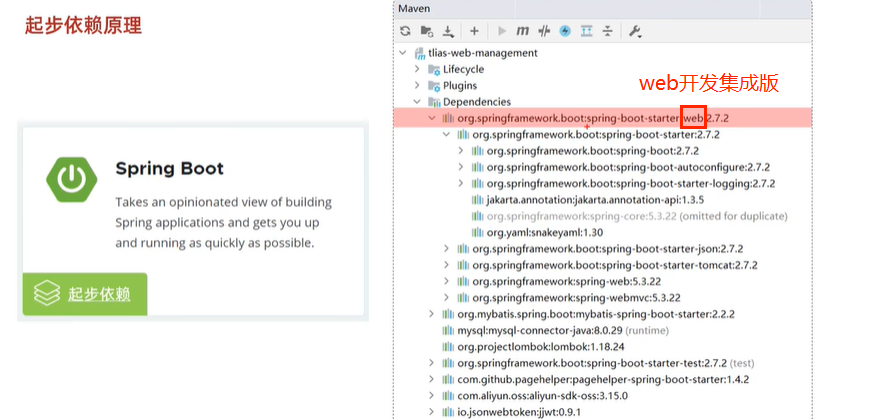
Task: Click Download Sources and Documentation icon
Action: [448, 31]
